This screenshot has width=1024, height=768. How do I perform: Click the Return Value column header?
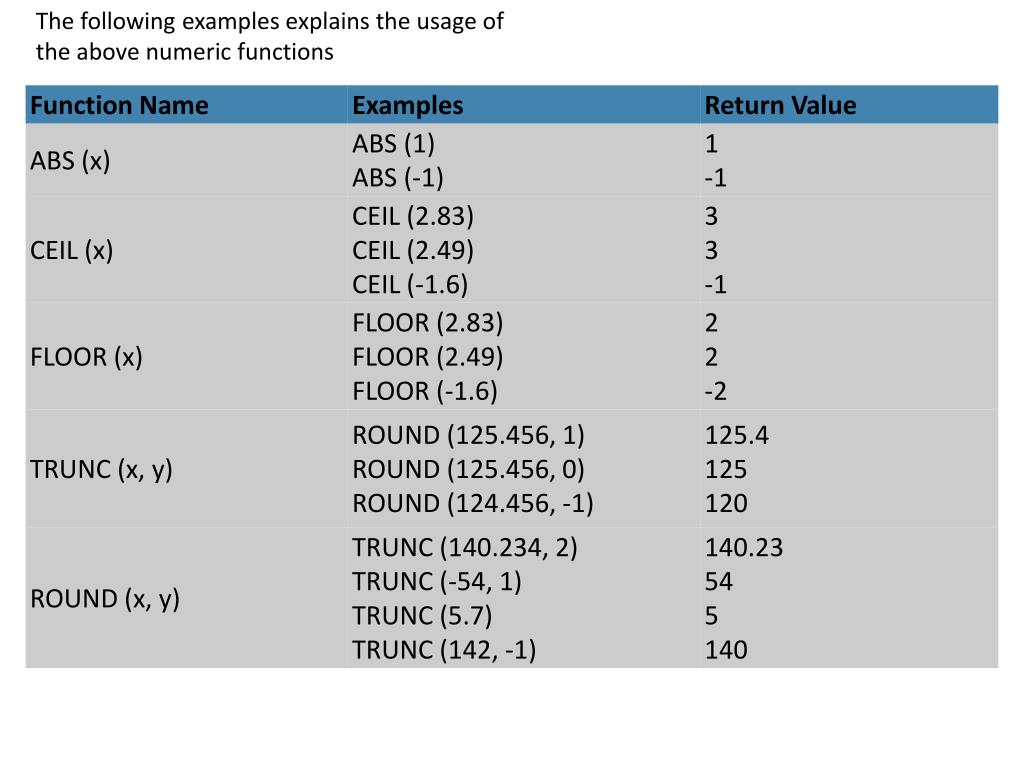tap(780, 105)
